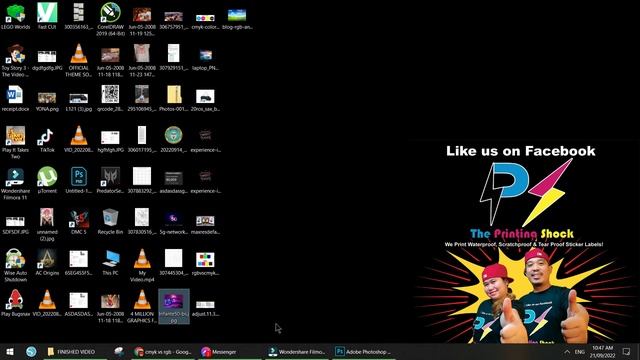The width and height of the screenshot is (640, 360).
Task: Select the L121 (3).jpg image
Action: (x=78, y=101)
